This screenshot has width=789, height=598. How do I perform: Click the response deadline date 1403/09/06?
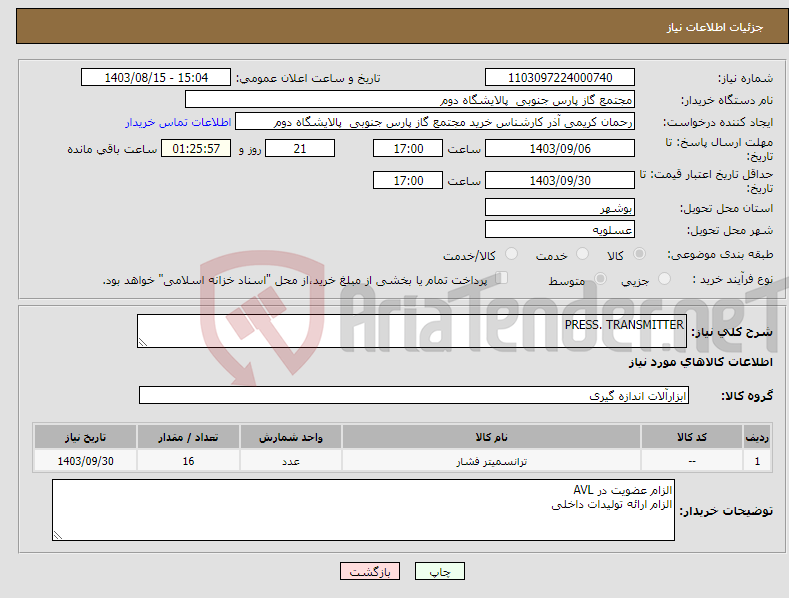[560, 148]
